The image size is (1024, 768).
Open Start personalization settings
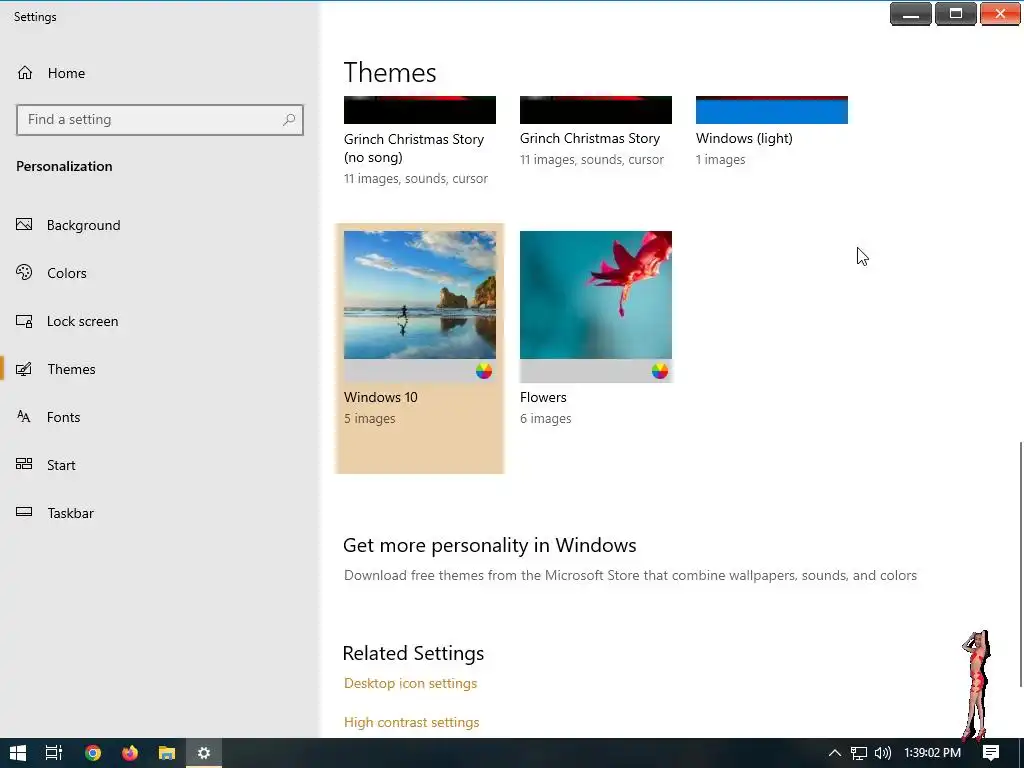61,465
